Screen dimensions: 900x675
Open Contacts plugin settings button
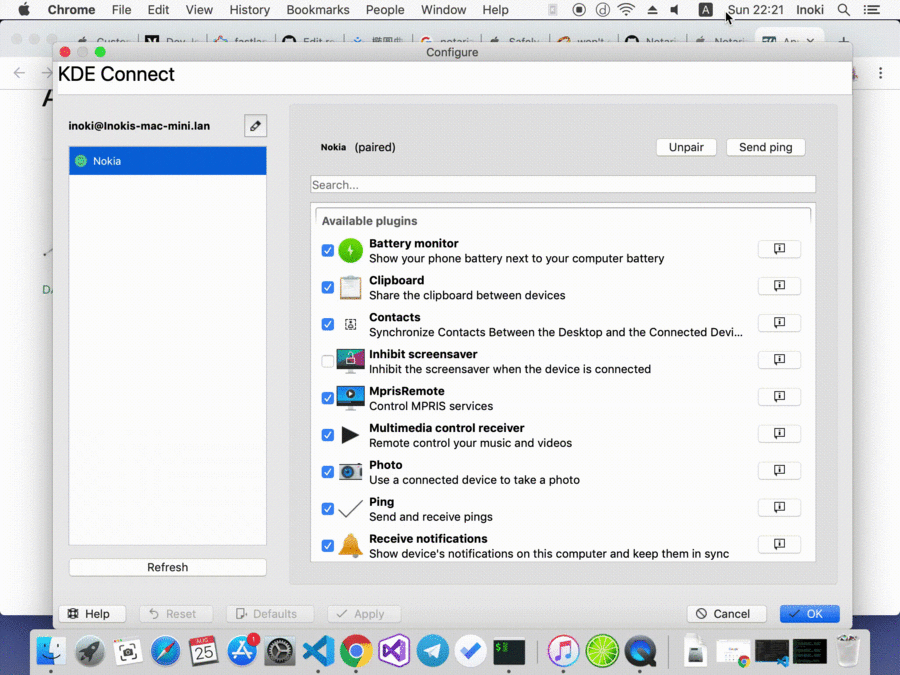779,323
